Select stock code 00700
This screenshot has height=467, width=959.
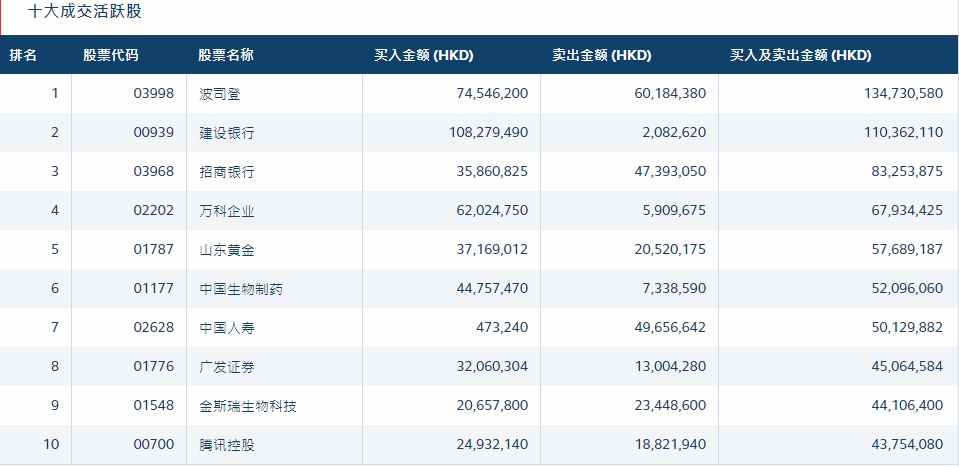(154, 444)
